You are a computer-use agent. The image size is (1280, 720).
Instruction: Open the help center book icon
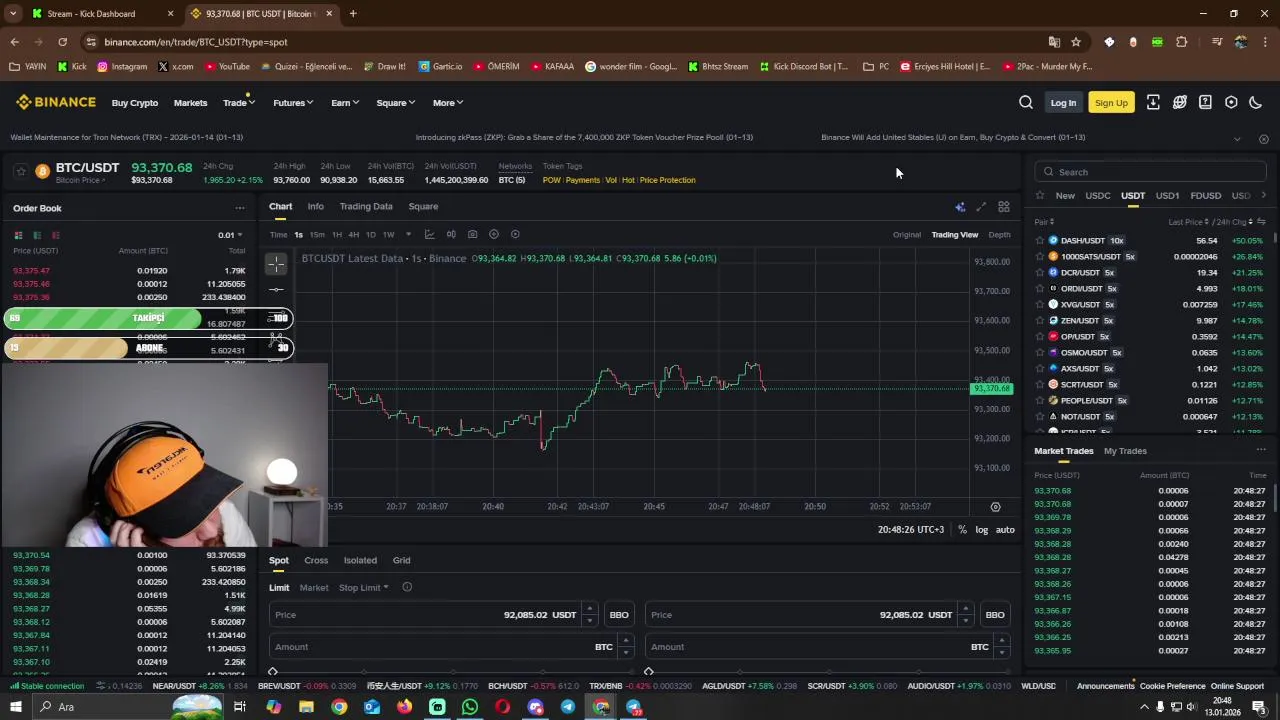(1205, 102)
